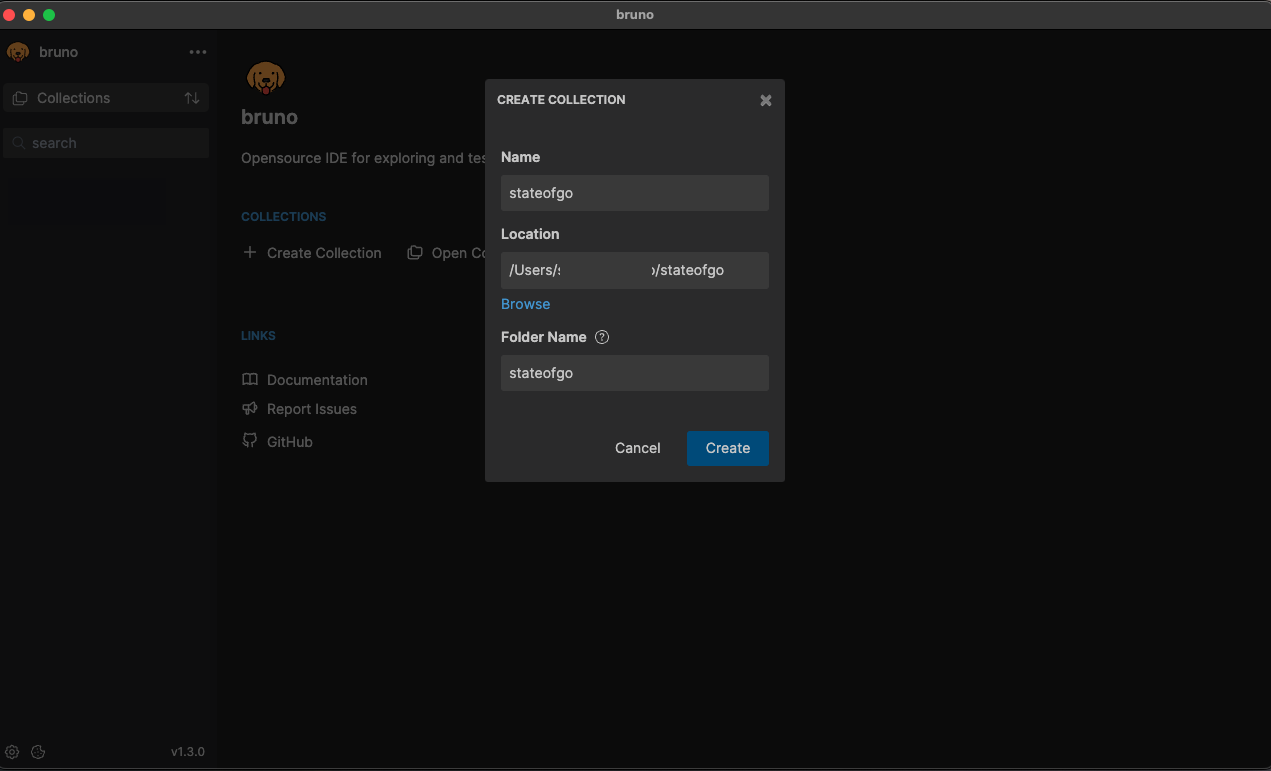
Task: Focus the sidebar search field
Action: point(106,143)
